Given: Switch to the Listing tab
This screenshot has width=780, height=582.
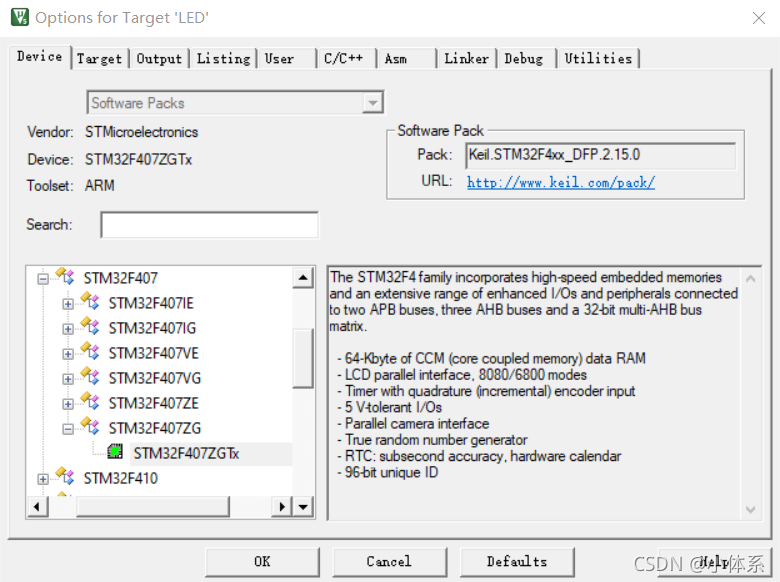Looking at the screenshot, I should click(223, 59).
